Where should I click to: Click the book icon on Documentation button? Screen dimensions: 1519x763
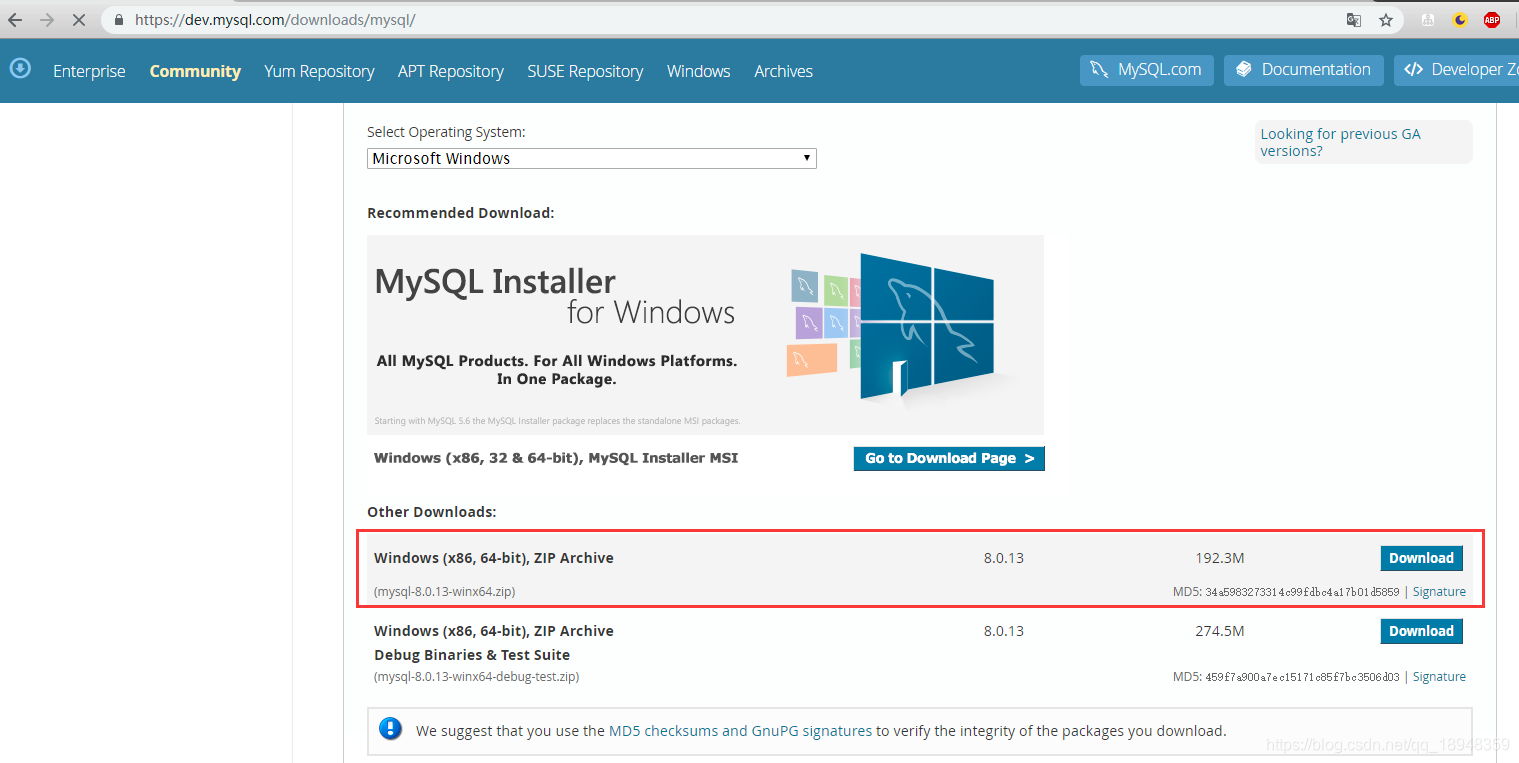1244,70
